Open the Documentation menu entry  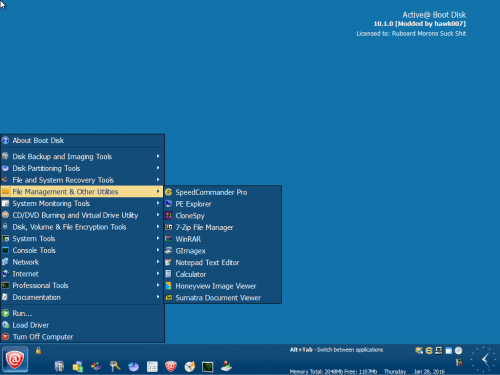tap(82, 297)
